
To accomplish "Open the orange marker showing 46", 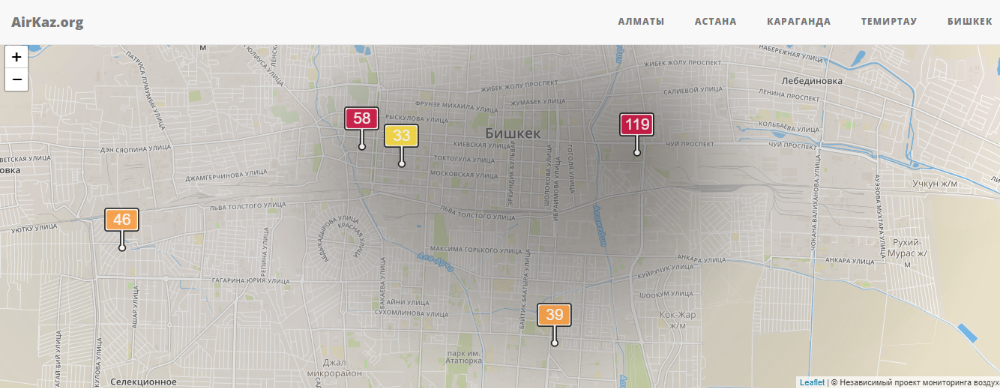I will coord(122,220).
